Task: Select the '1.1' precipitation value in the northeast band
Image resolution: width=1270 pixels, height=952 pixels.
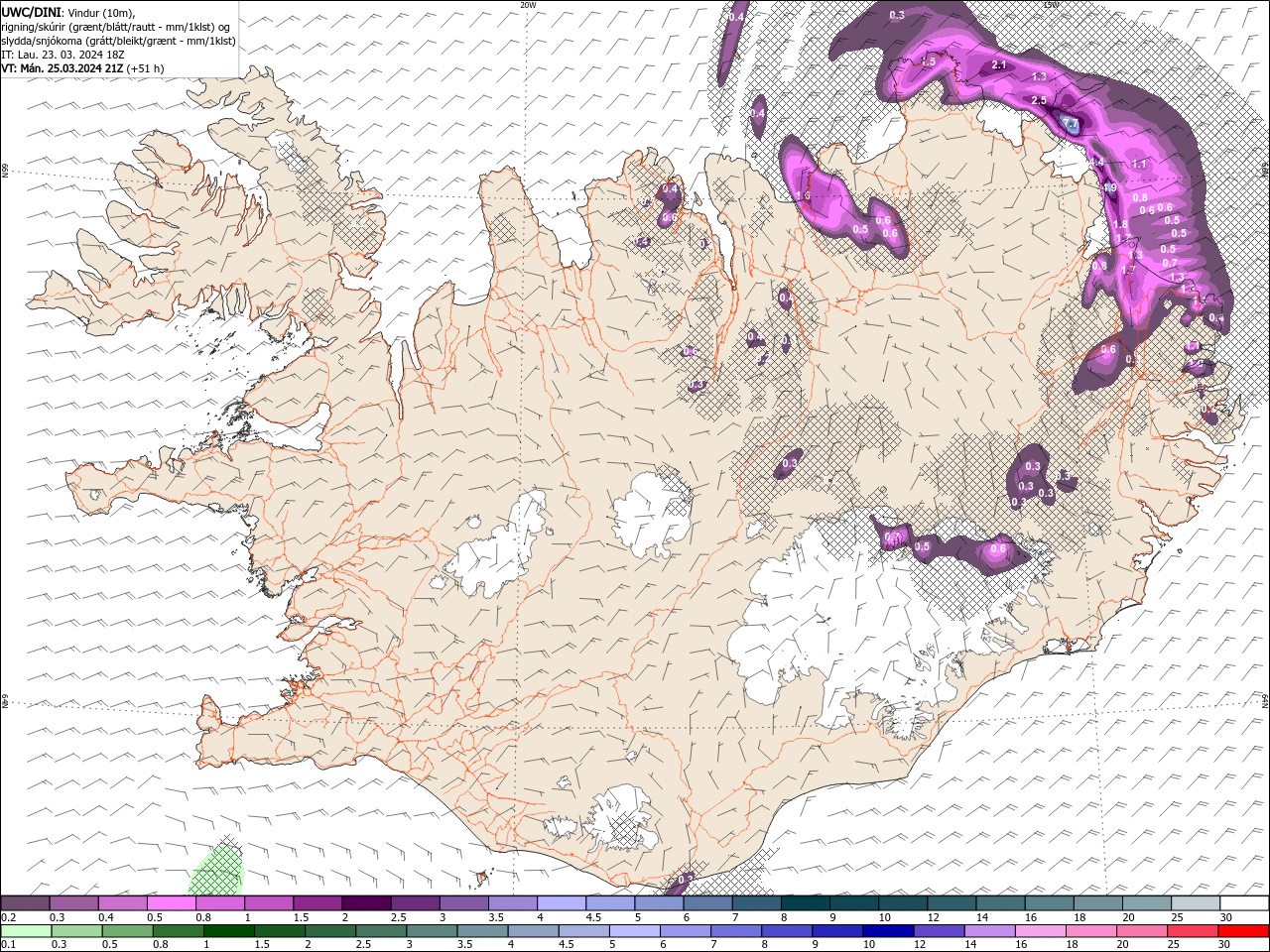Action: (1139, 165)
